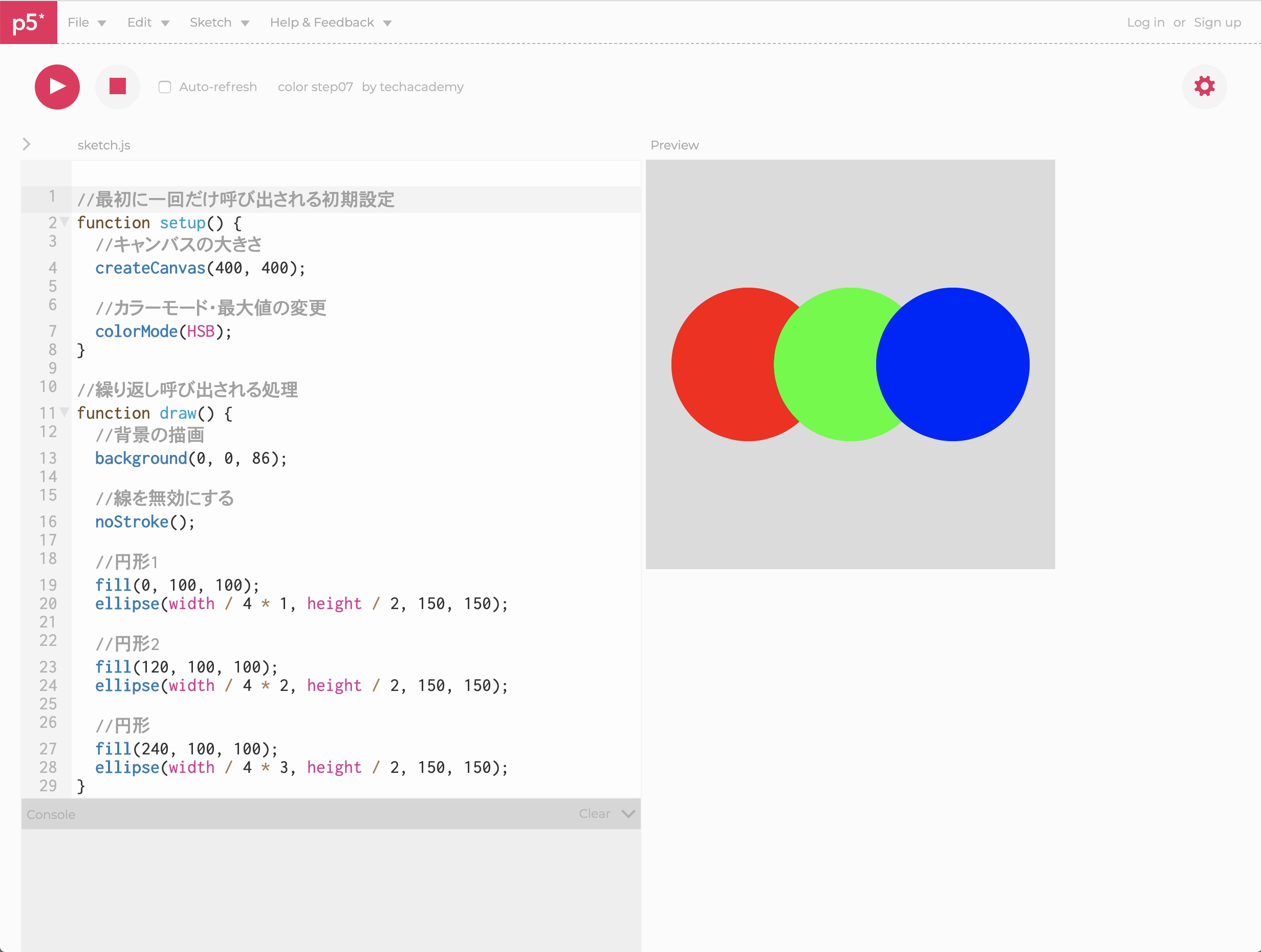Expand the Help & Feedback dropdown
Viewport: 1261px width, 952px height.
[331, 22]
